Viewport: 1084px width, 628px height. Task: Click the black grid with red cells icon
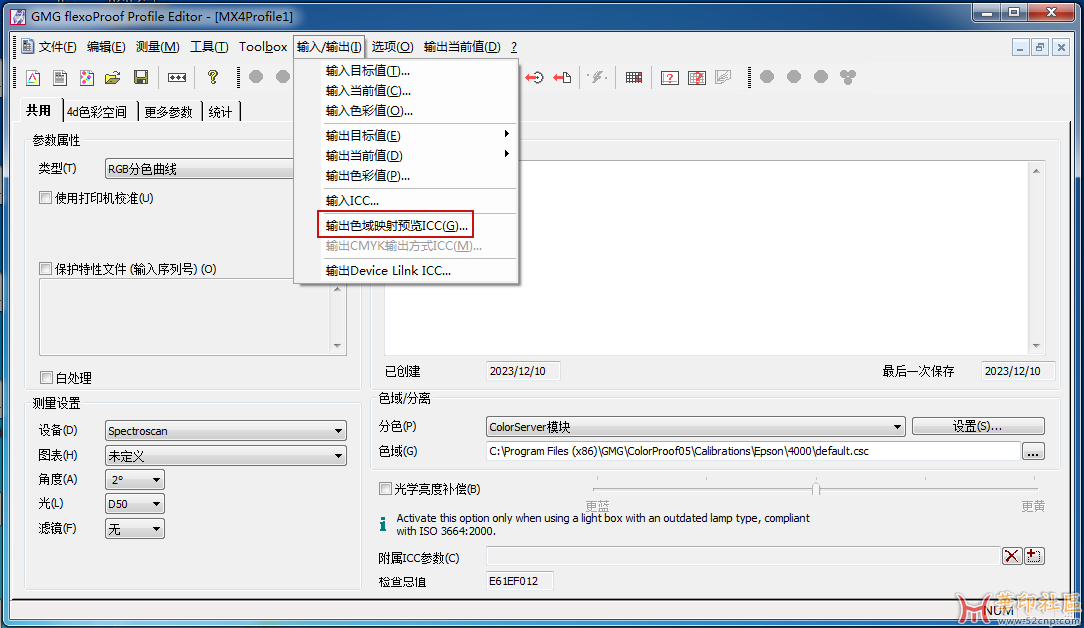634,77
